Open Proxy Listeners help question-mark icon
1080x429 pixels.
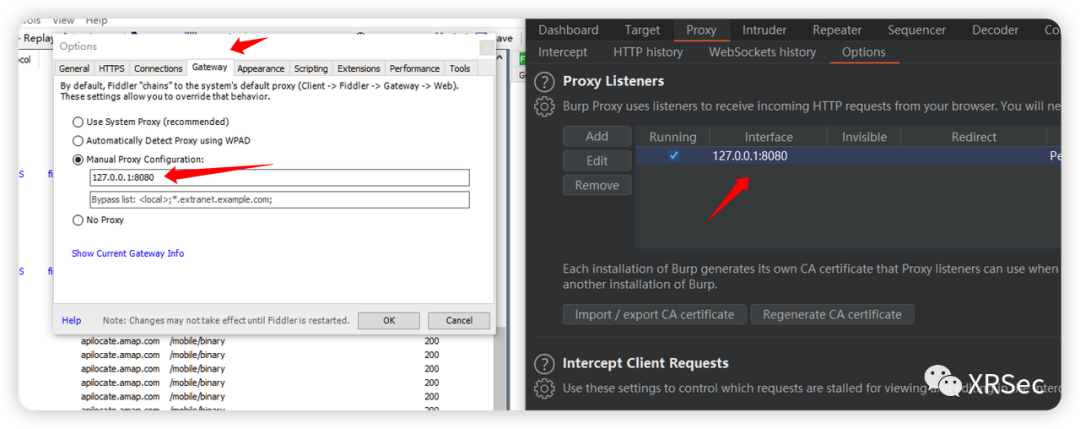544,82
